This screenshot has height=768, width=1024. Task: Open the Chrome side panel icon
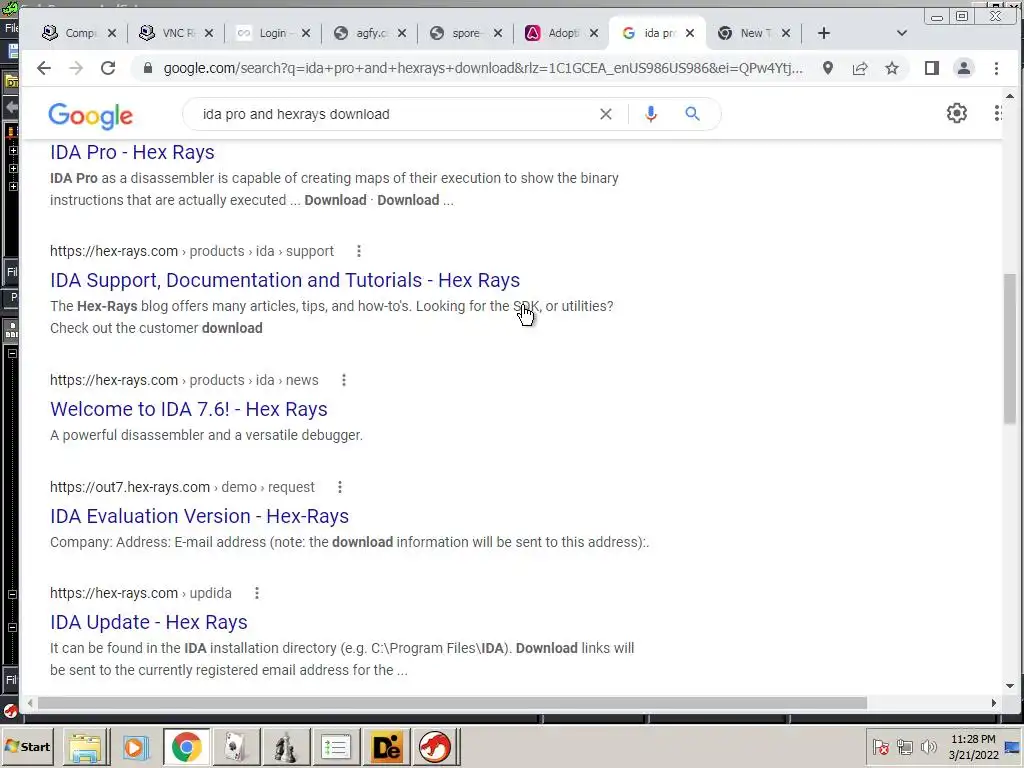932,68
